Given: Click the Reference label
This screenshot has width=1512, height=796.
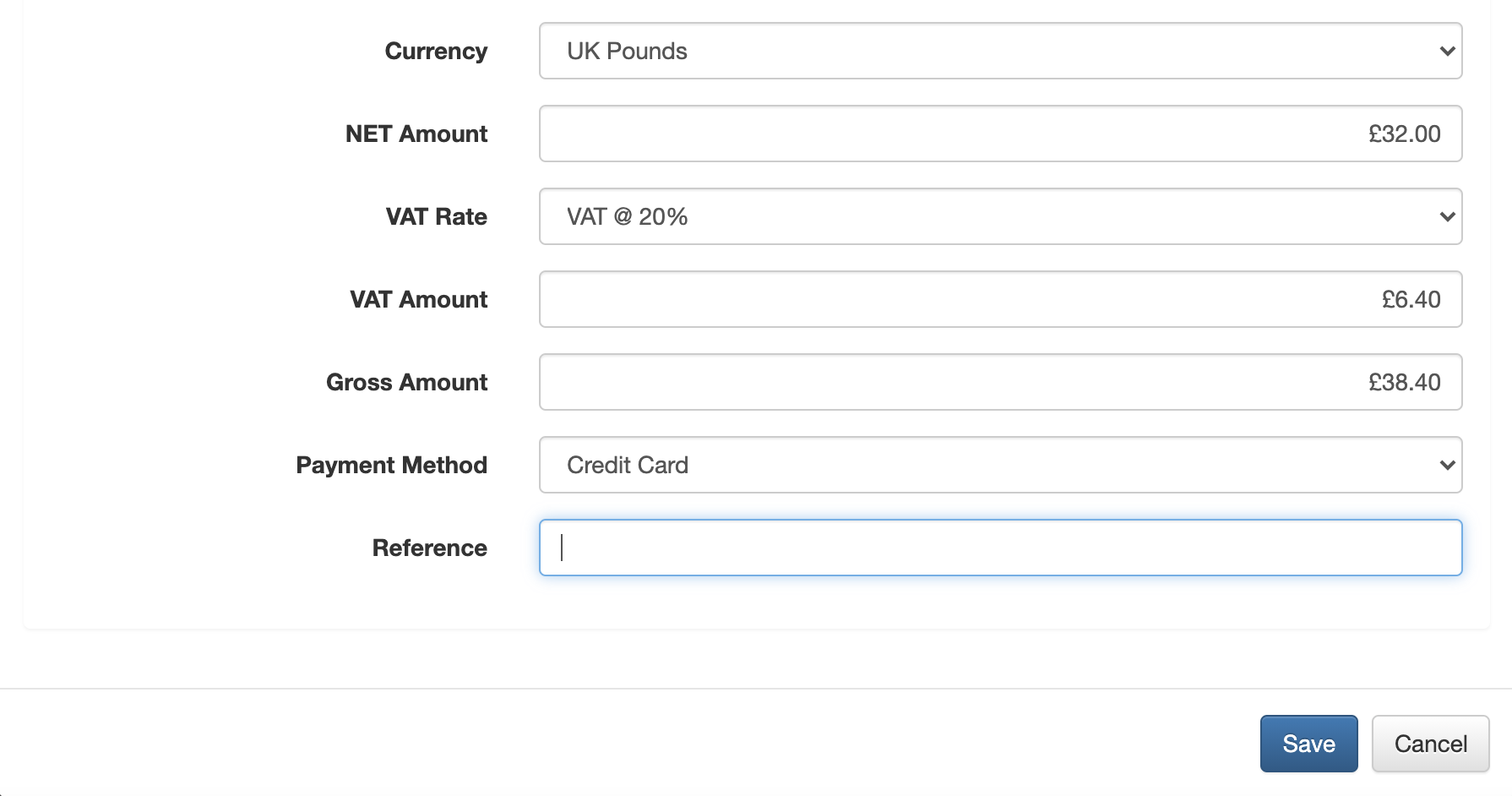Looking at the screenshot, I should coord(430,548).
